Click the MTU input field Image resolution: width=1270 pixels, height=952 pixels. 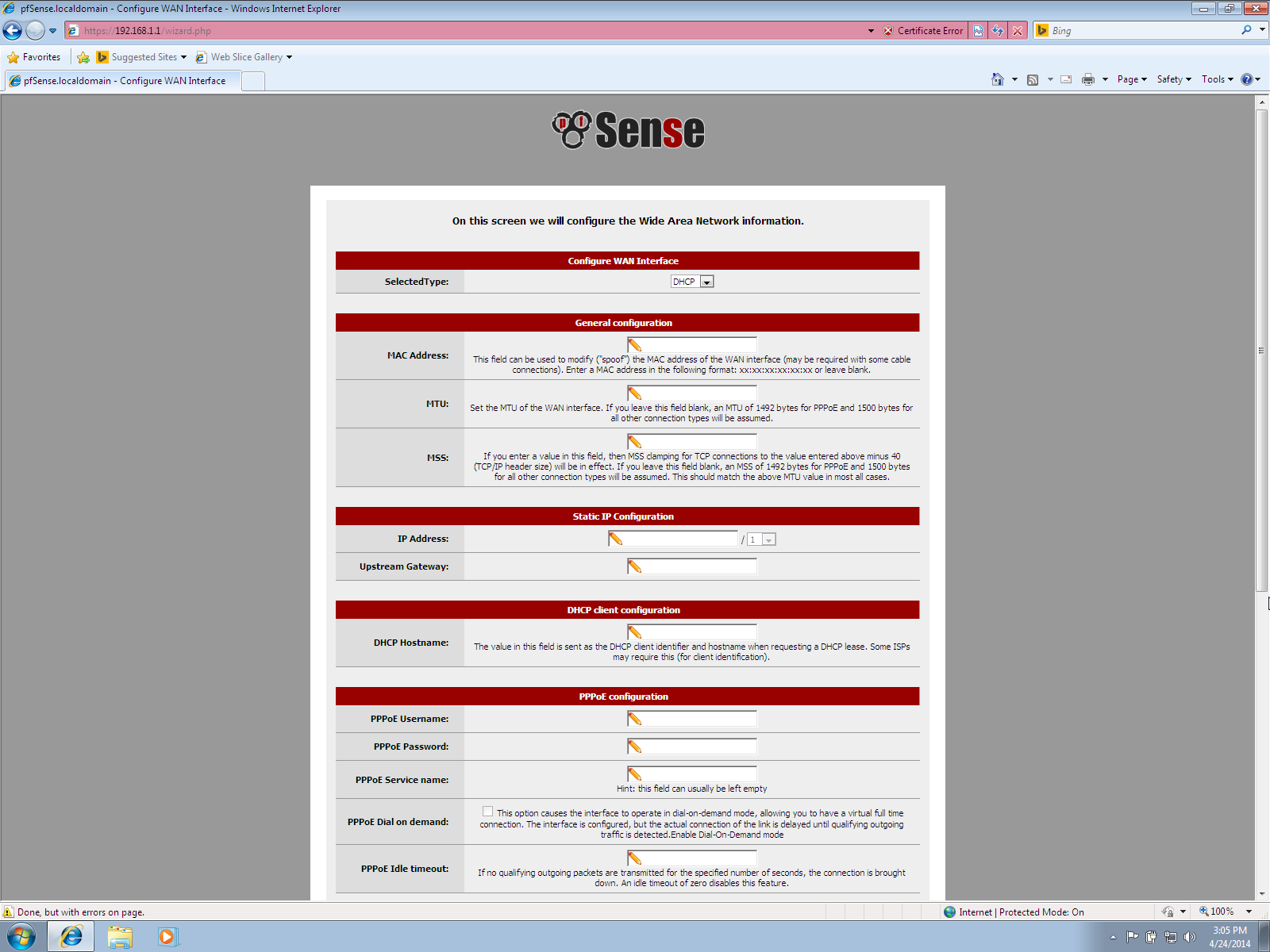pos(692,393)
